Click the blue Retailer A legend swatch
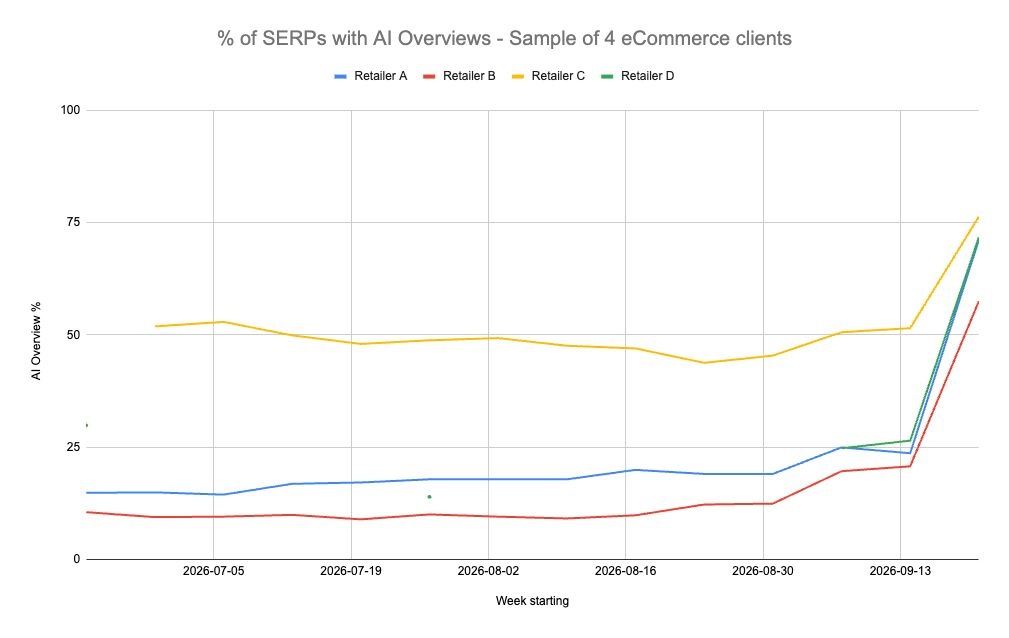Viewport: 1009px width, 638px height. (340, 77)
